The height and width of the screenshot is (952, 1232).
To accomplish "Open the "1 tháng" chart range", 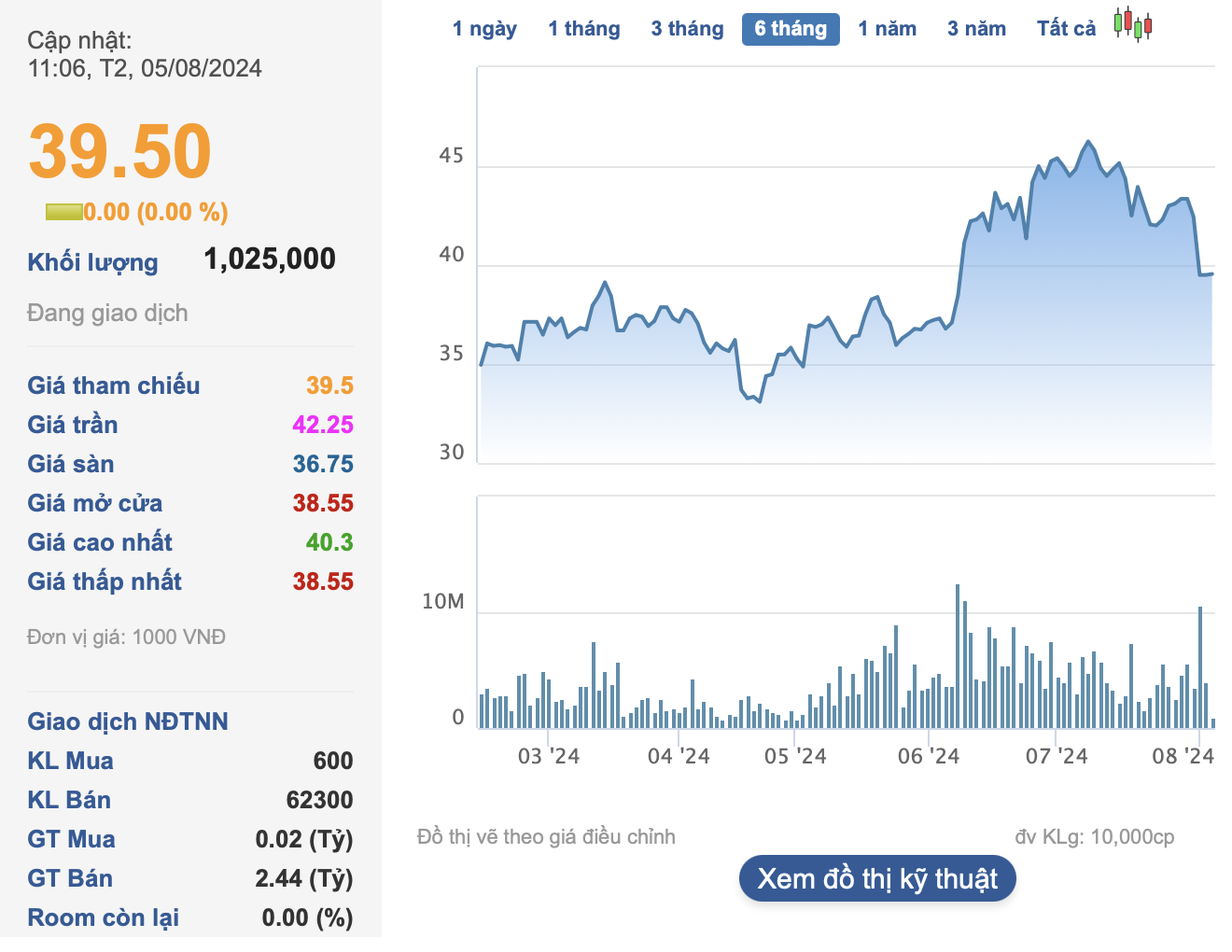I will [583, 28].
